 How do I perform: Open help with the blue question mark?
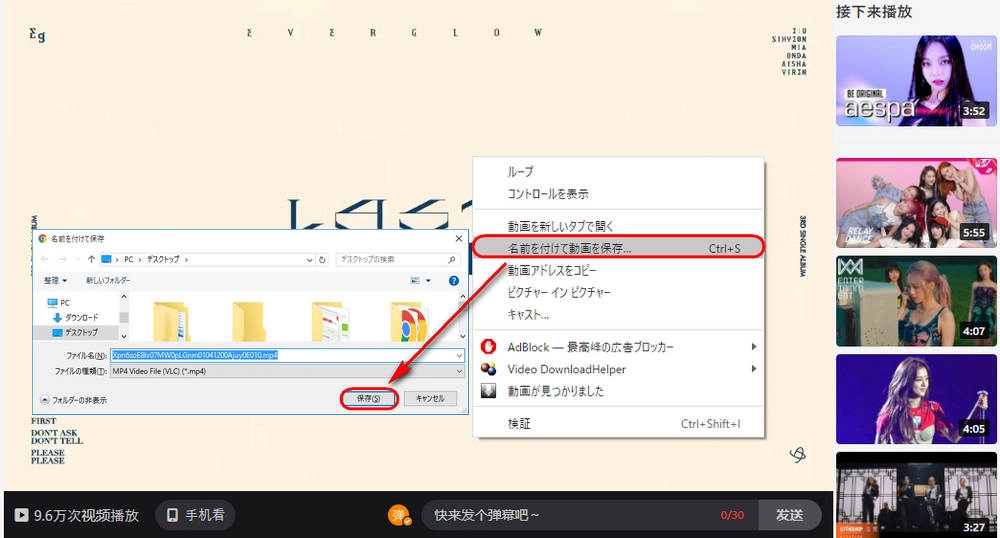point(453,281)
